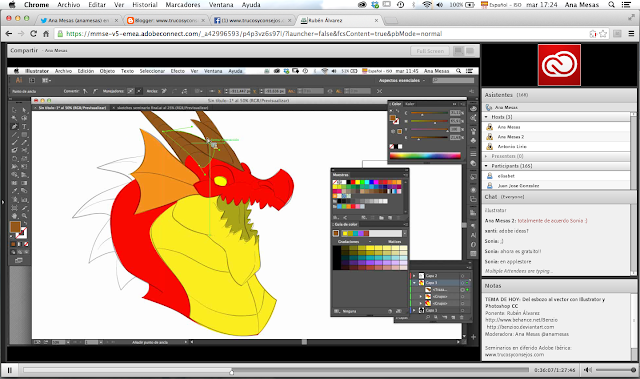Open Gradaciones dropdown in color guide
Image resolution: width=640 pixels, height=379 pixels.
point(370,242)
